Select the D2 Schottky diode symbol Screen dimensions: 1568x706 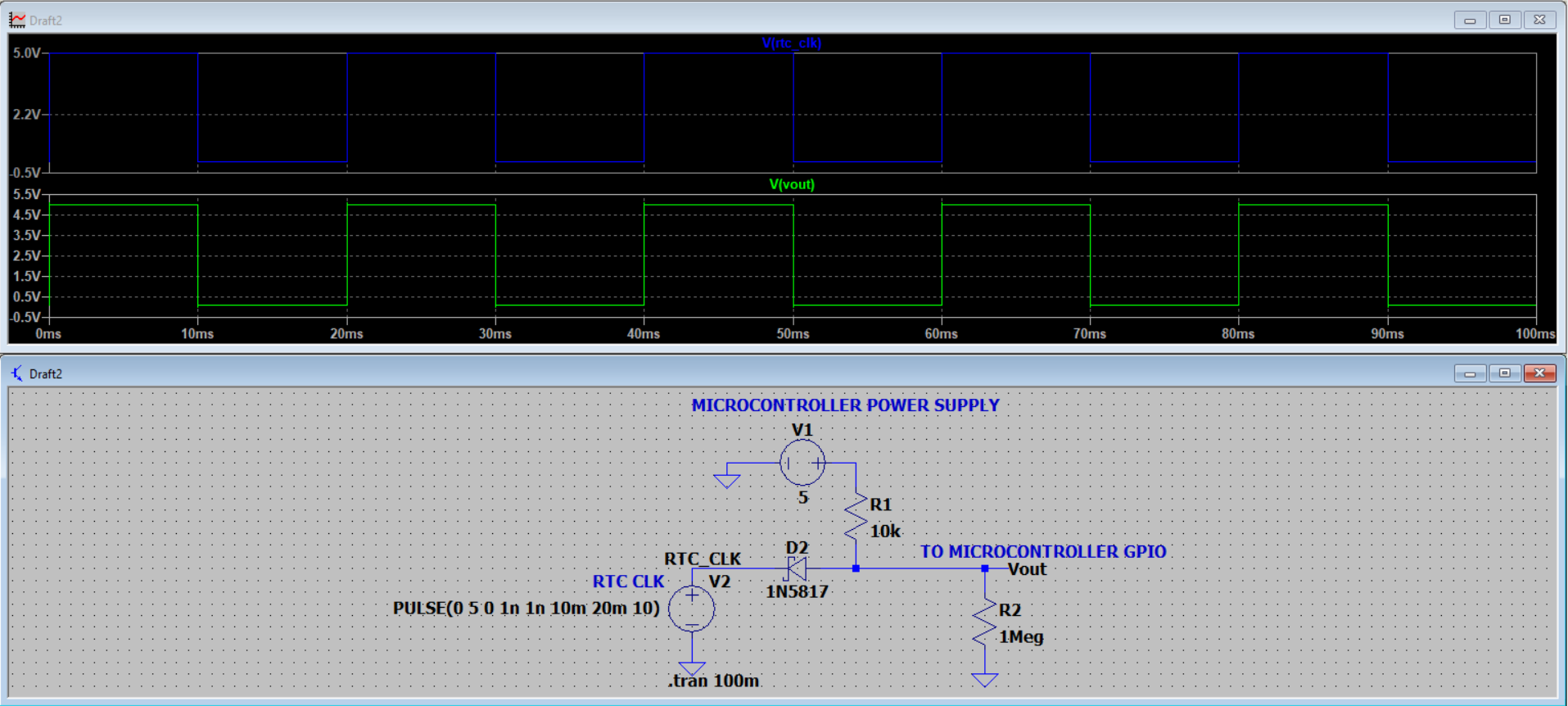pyautogui.click(x=796, y=568)
